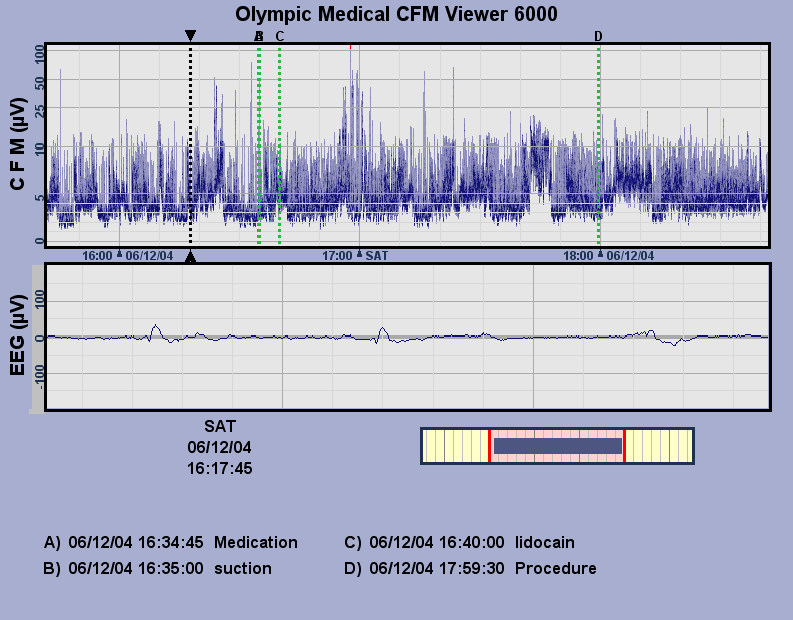Click the 16:00 06/12/04 time label
793x620 pixels.
click(x=127, y=256)
